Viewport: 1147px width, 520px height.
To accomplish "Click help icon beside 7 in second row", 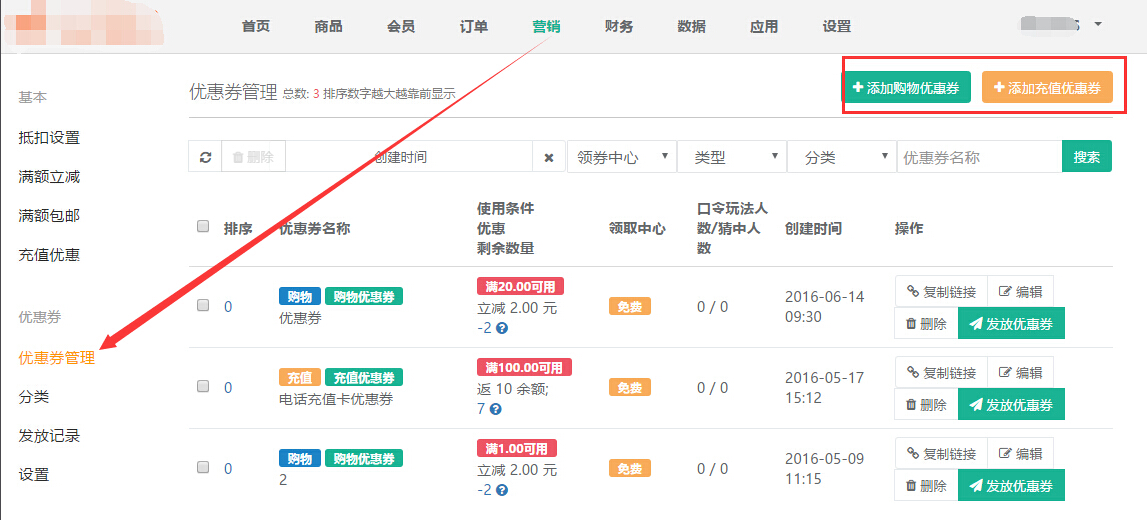I will coord(496,409).
